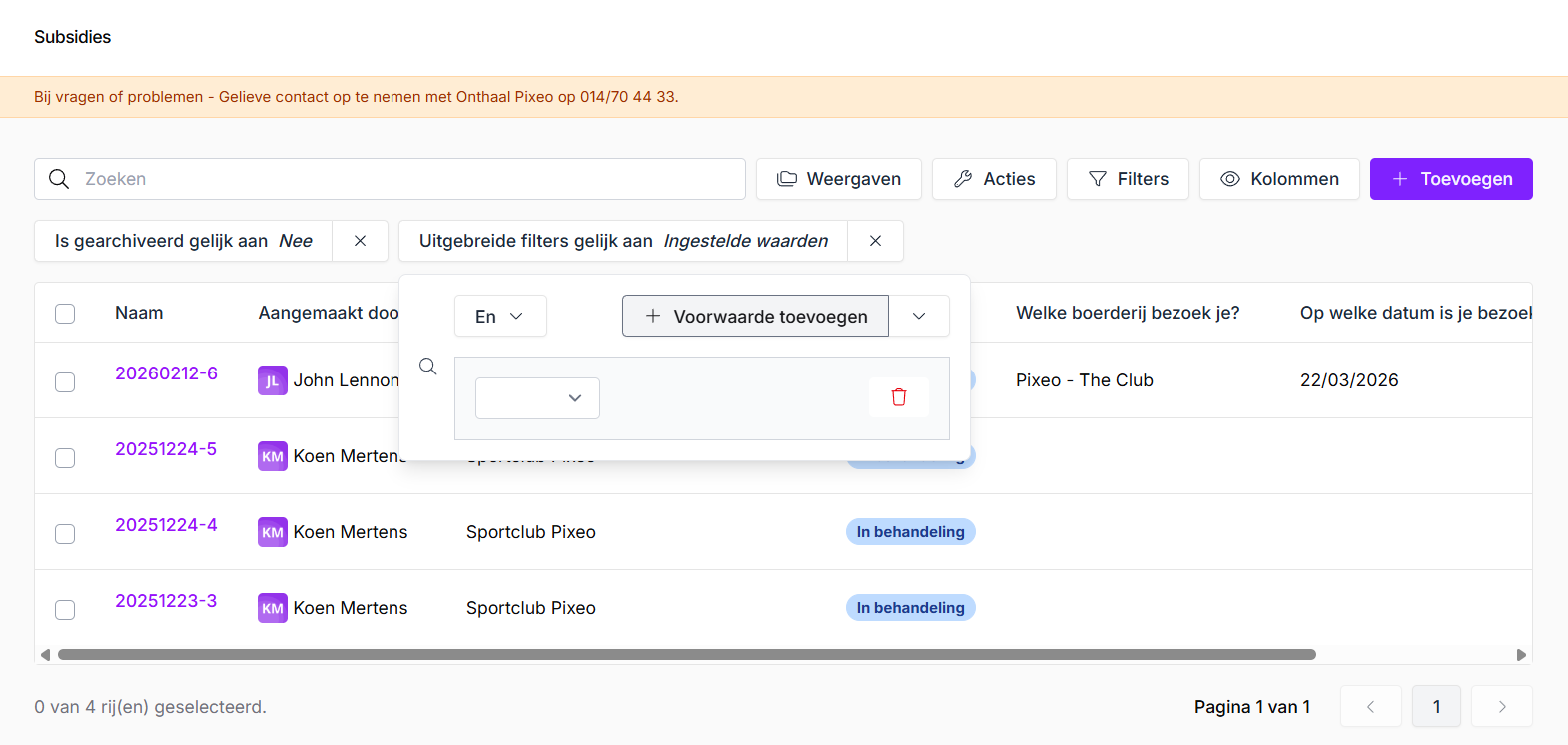Click the magnifier icon in filter popup

click(428, 367)
